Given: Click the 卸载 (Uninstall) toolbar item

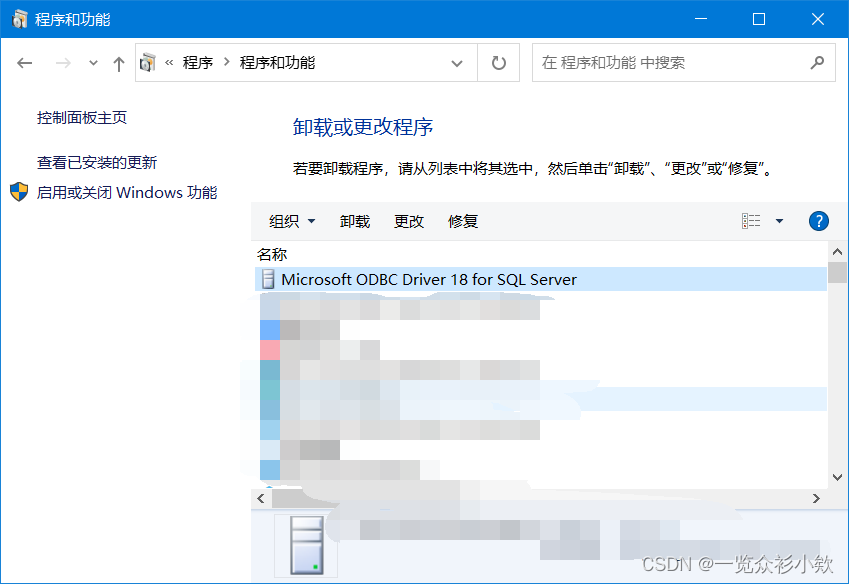Looking at the screenshot, I should click(x=355, y=221).
